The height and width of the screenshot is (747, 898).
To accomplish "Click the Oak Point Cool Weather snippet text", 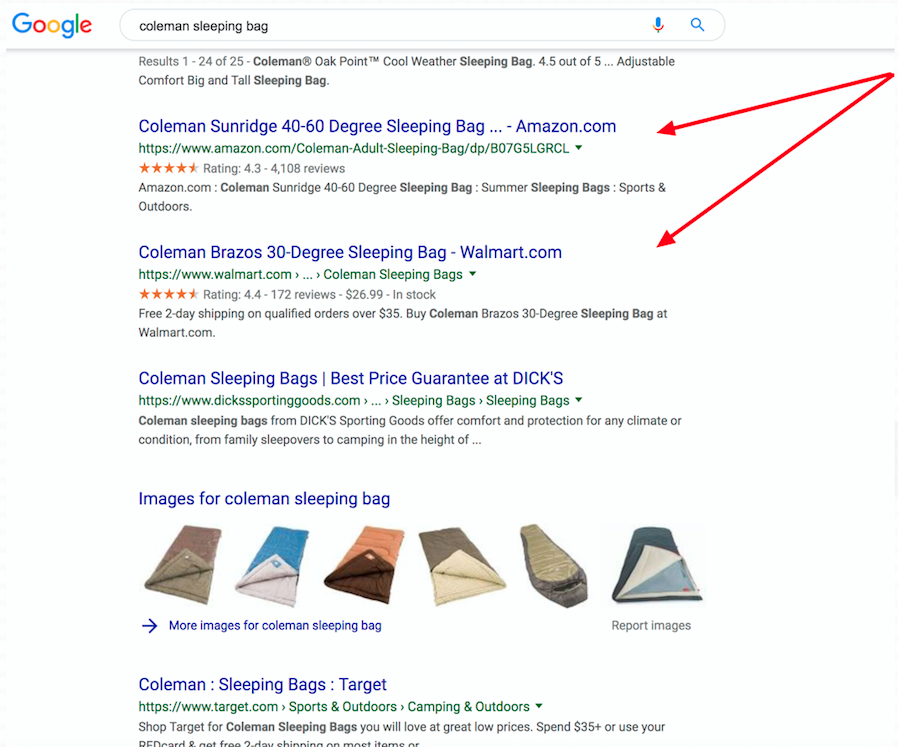I will coord(407,71).
